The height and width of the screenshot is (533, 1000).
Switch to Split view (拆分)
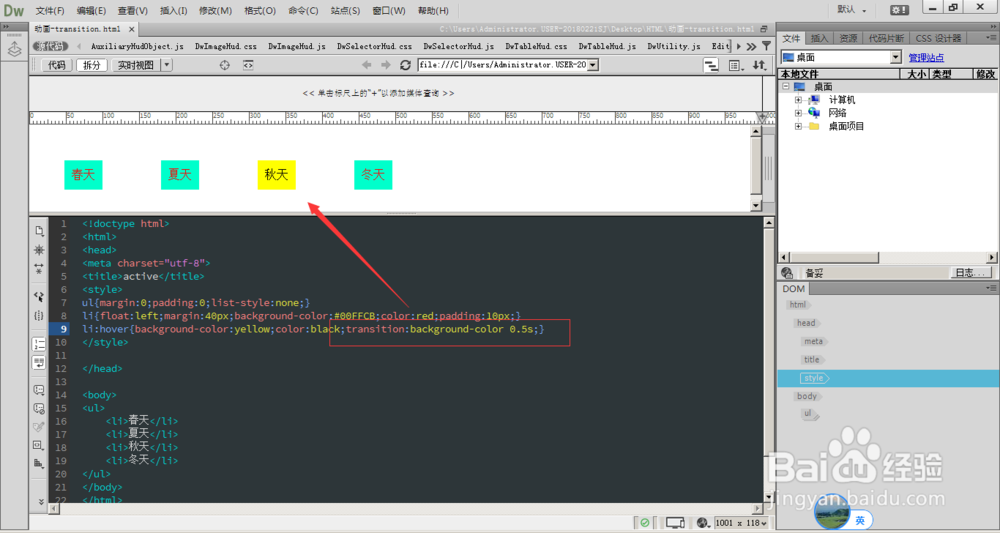pos(92,65)
